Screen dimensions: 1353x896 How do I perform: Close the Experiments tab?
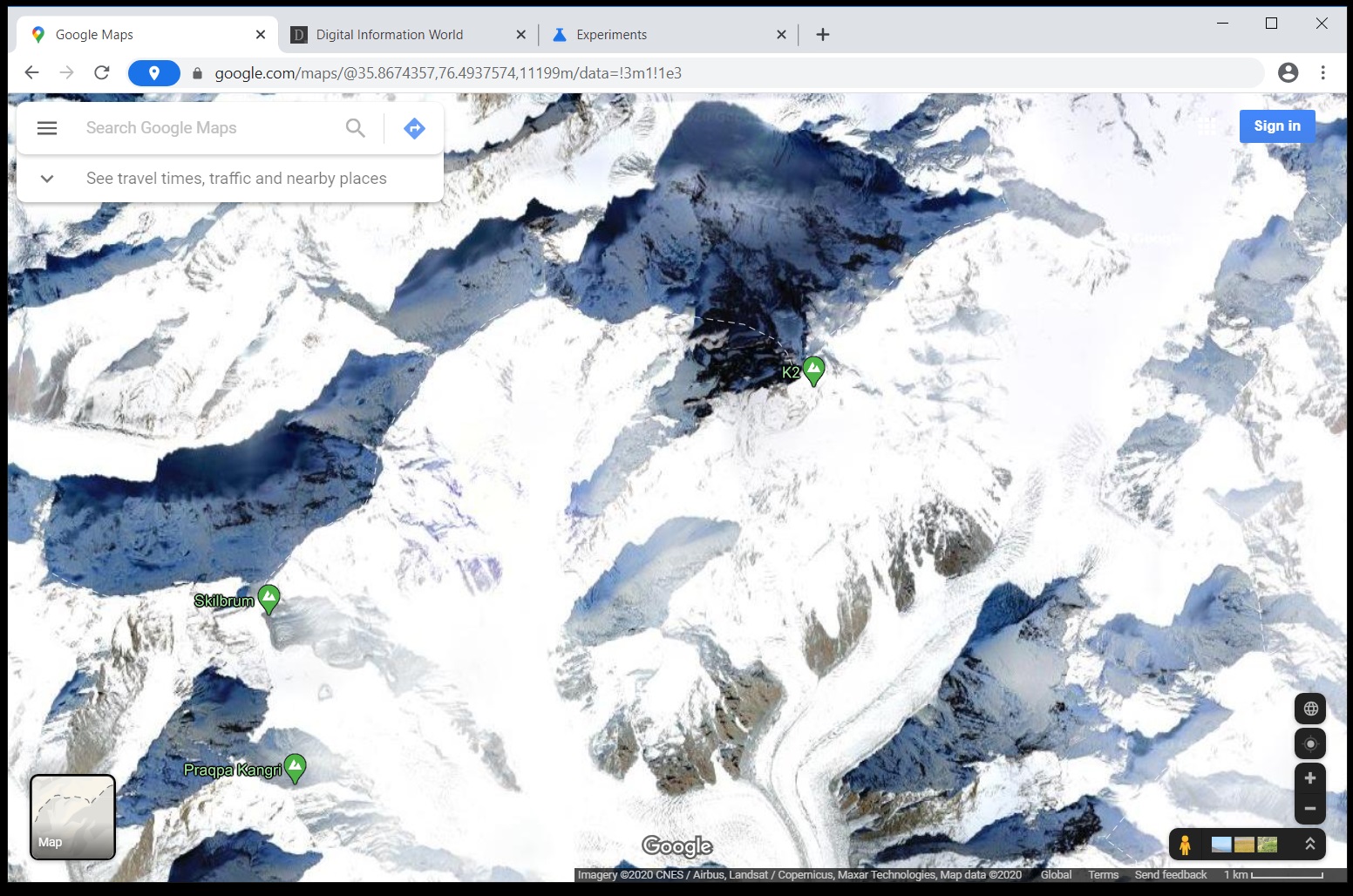point(781,35)
